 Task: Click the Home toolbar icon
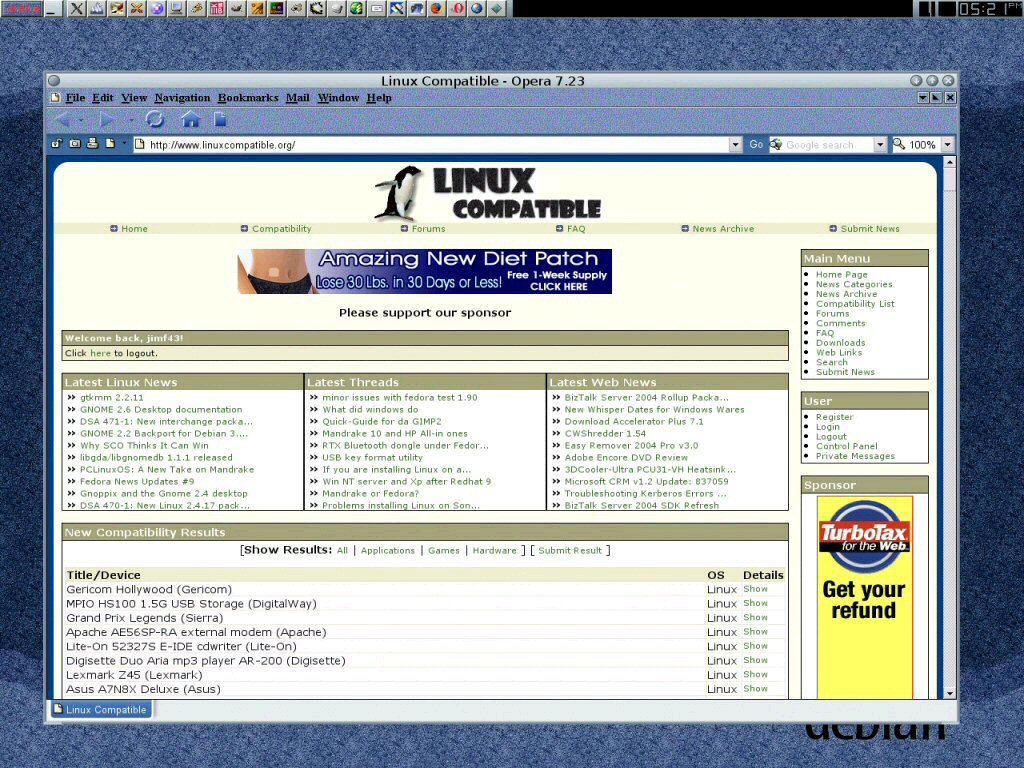tap(190, 120)
